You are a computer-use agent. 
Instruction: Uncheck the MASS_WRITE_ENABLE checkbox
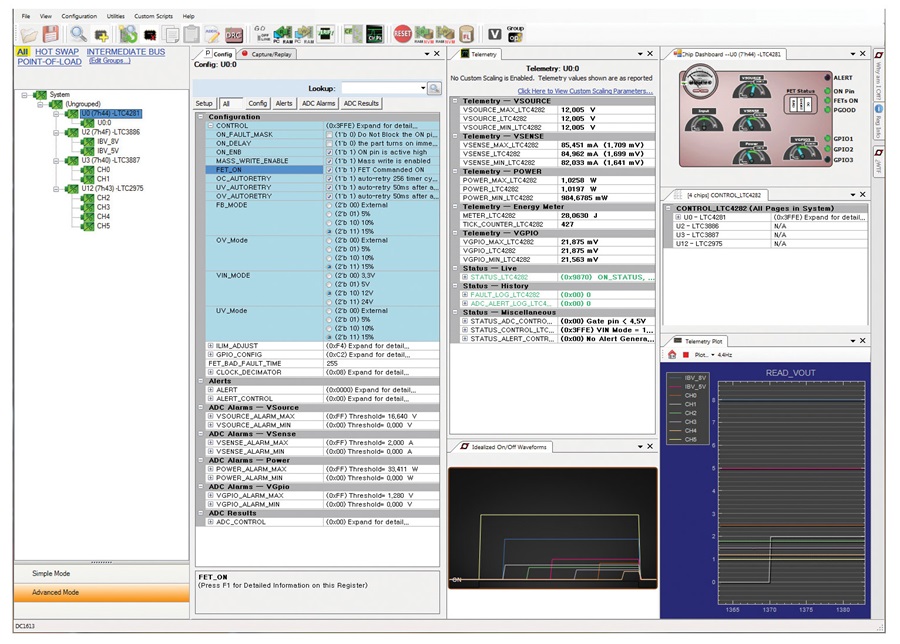point(330,161)
